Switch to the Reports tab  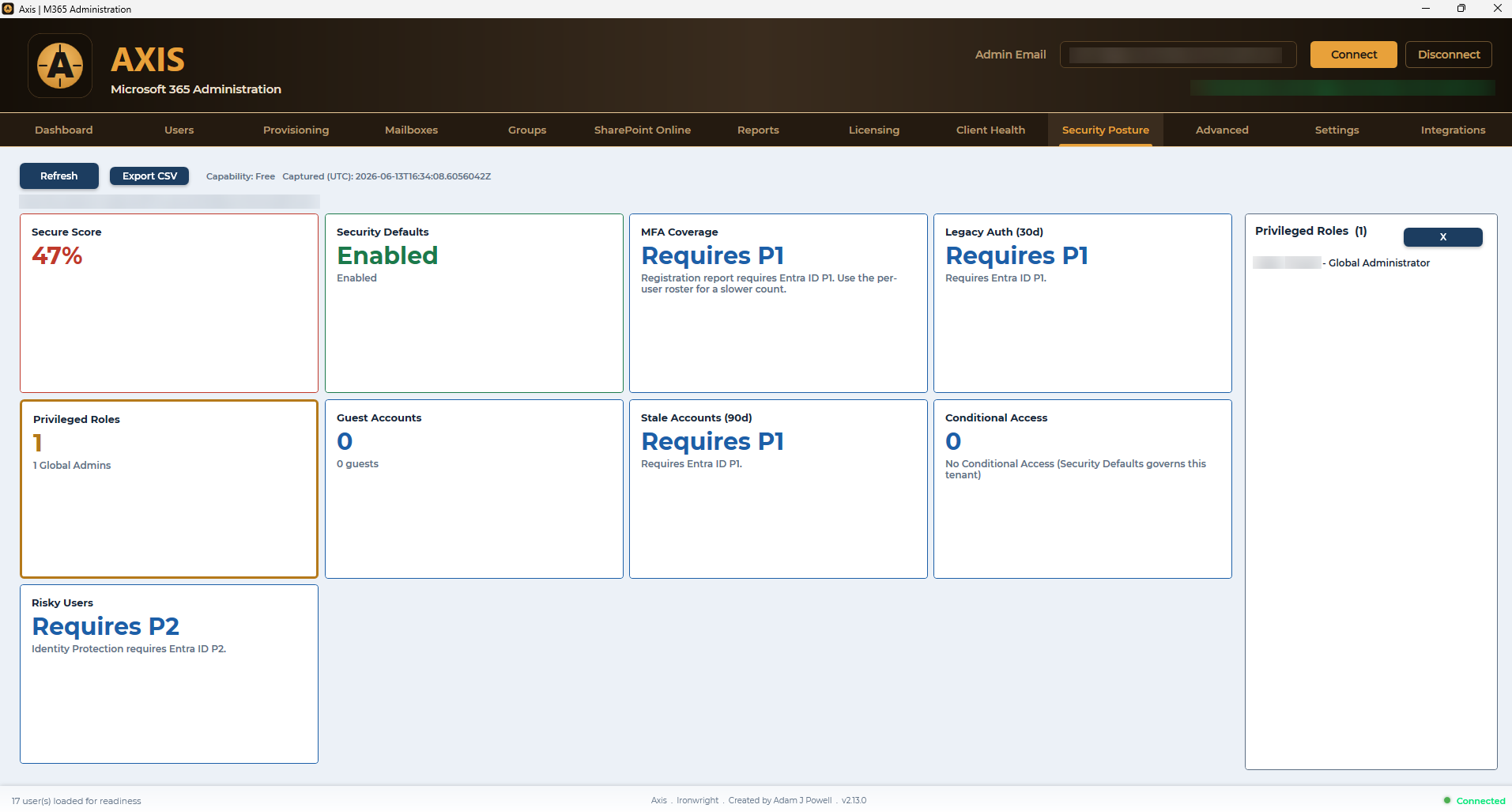(758, 130)
